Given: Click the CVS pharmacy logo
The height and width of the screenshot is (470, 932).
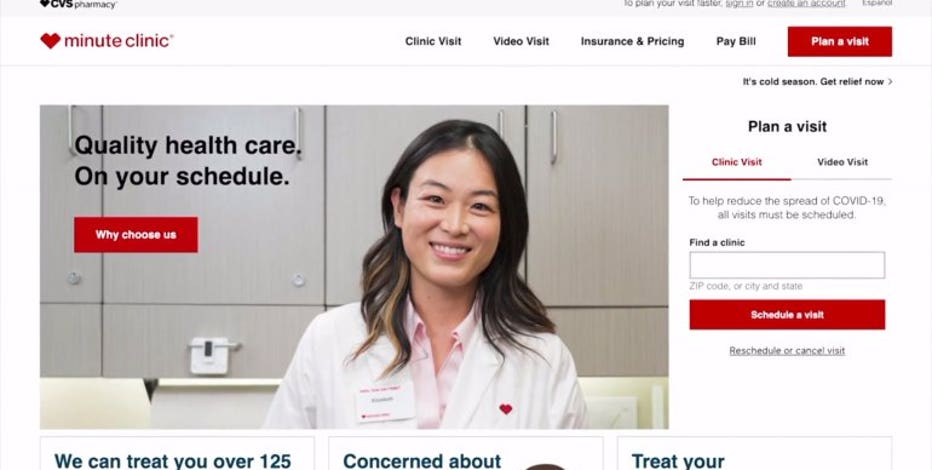Looking at the screenshot, I should point(78,4).
